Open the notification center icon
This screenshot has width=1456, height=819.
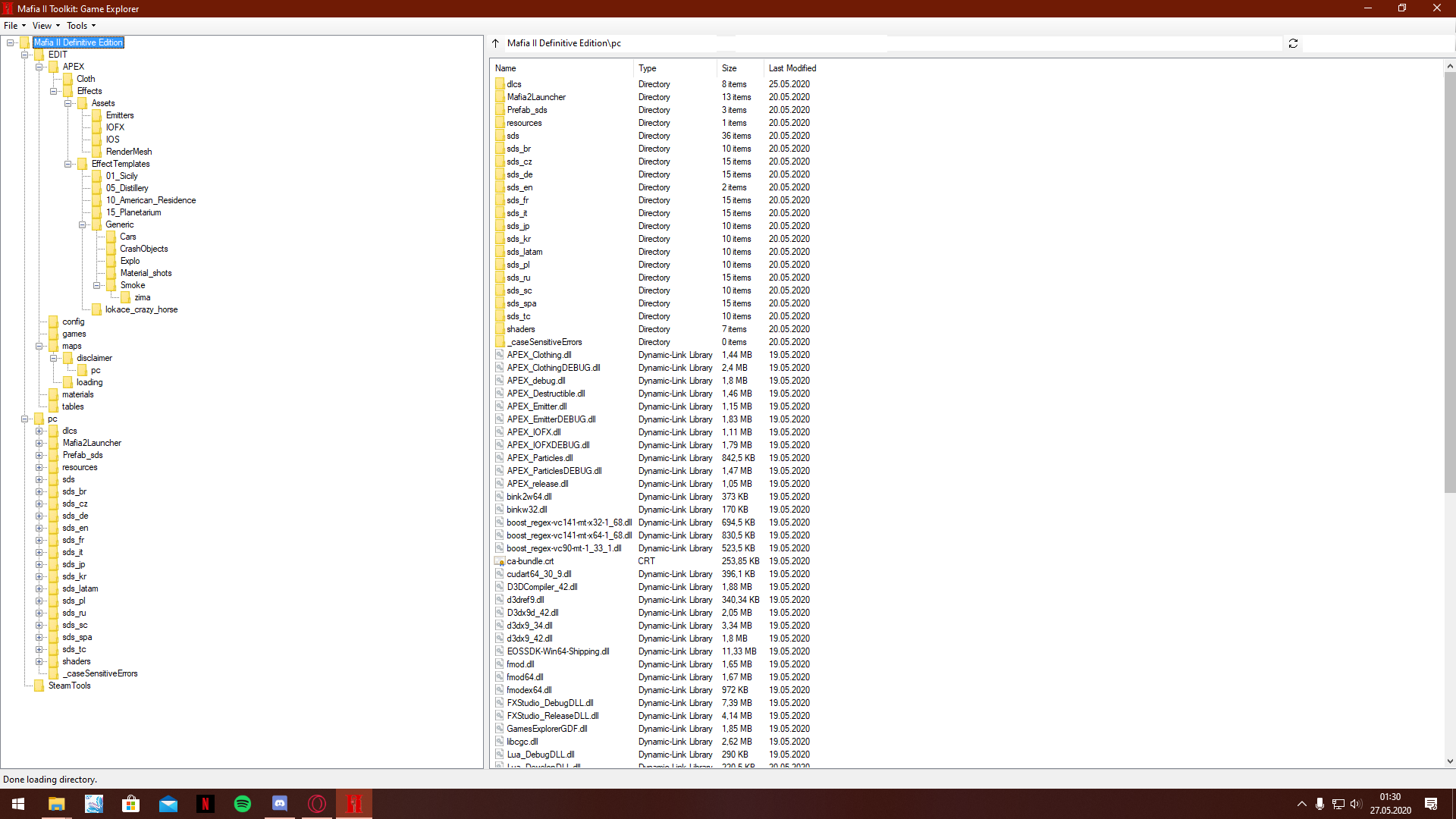pos(1431,804)
